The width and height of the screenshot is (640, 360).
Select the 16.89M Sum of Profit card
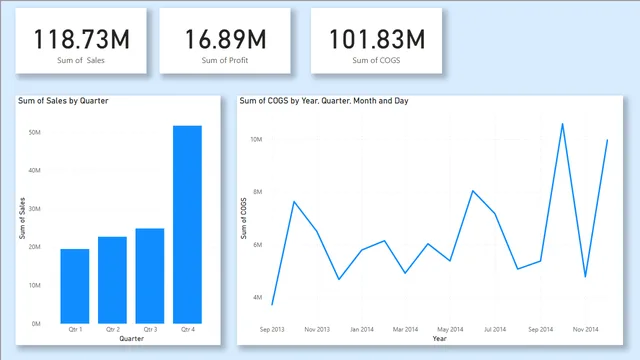[x=225, y=41]
